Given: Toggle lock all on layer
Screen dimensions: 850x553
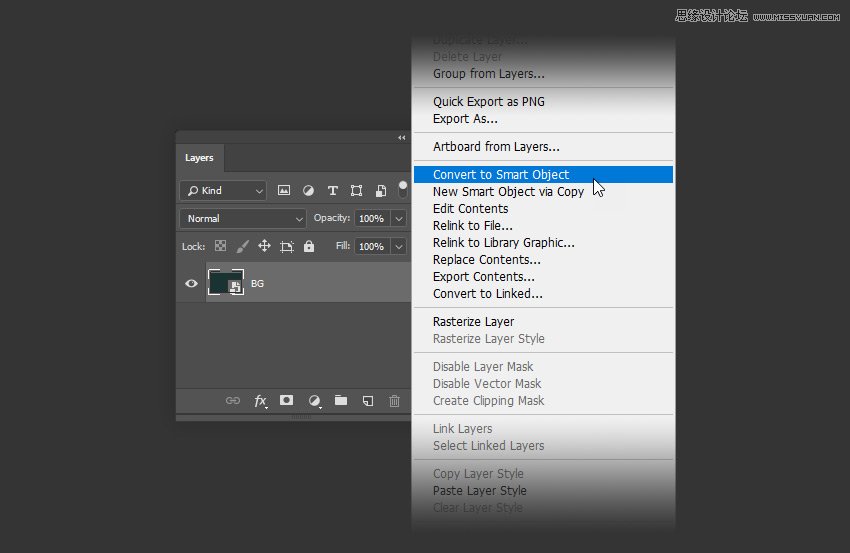Looking at the screenshot, I should coord(308,246).
